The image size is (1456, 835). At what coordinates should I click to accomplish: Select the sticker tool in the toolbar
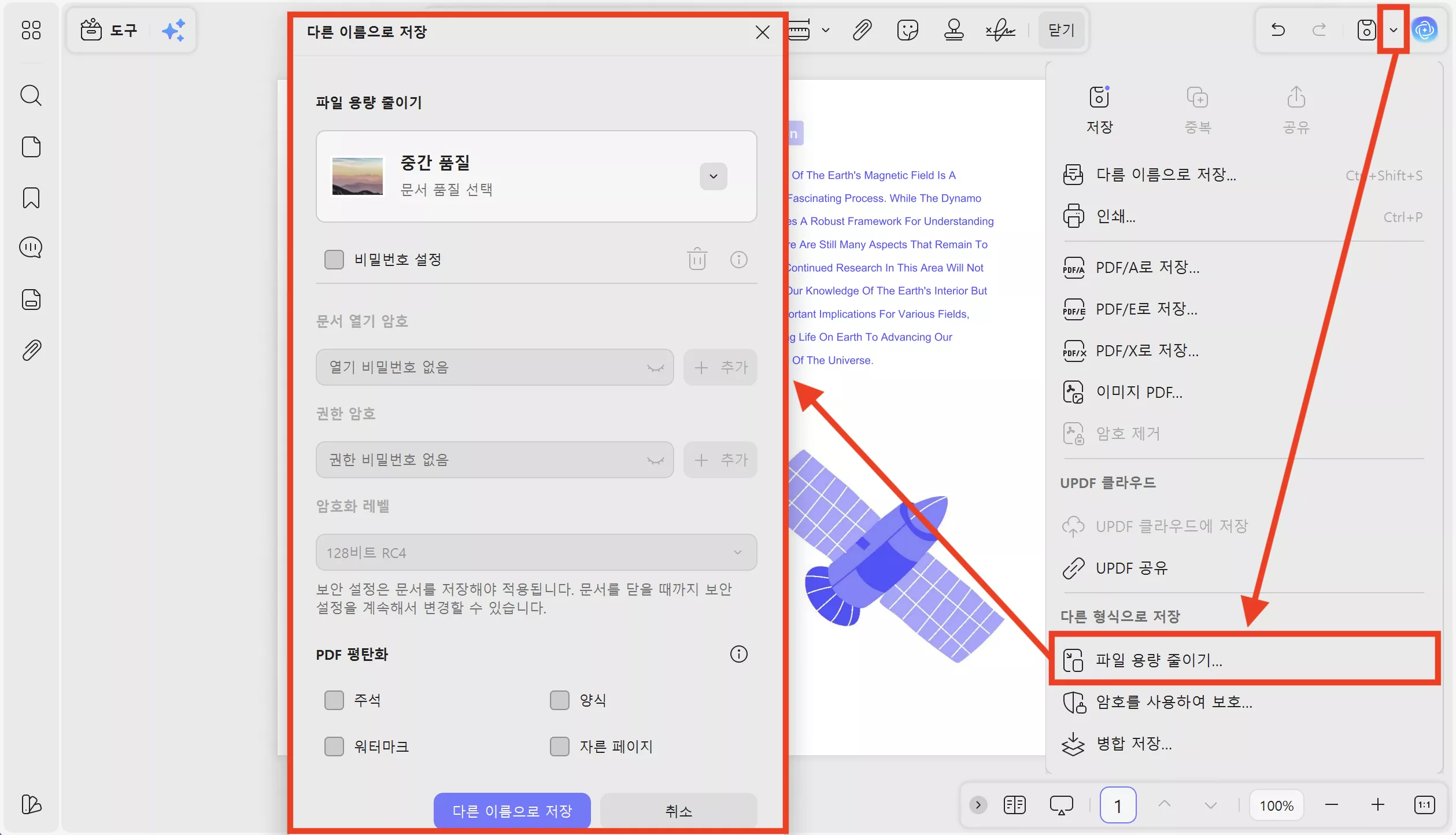(x=907, y=29)
